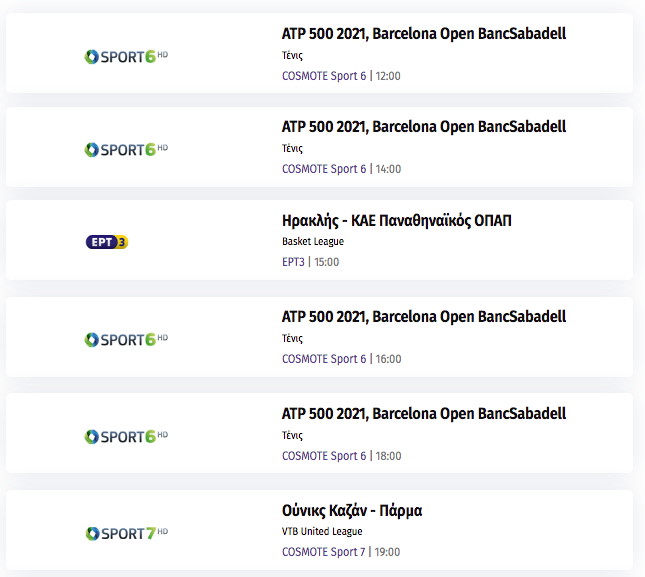The image size is (645, 577).
Task: Click the SPORT6 HD logo for the 14:00 broadcast
Action: pyautogui.click(x=126, y=149)
